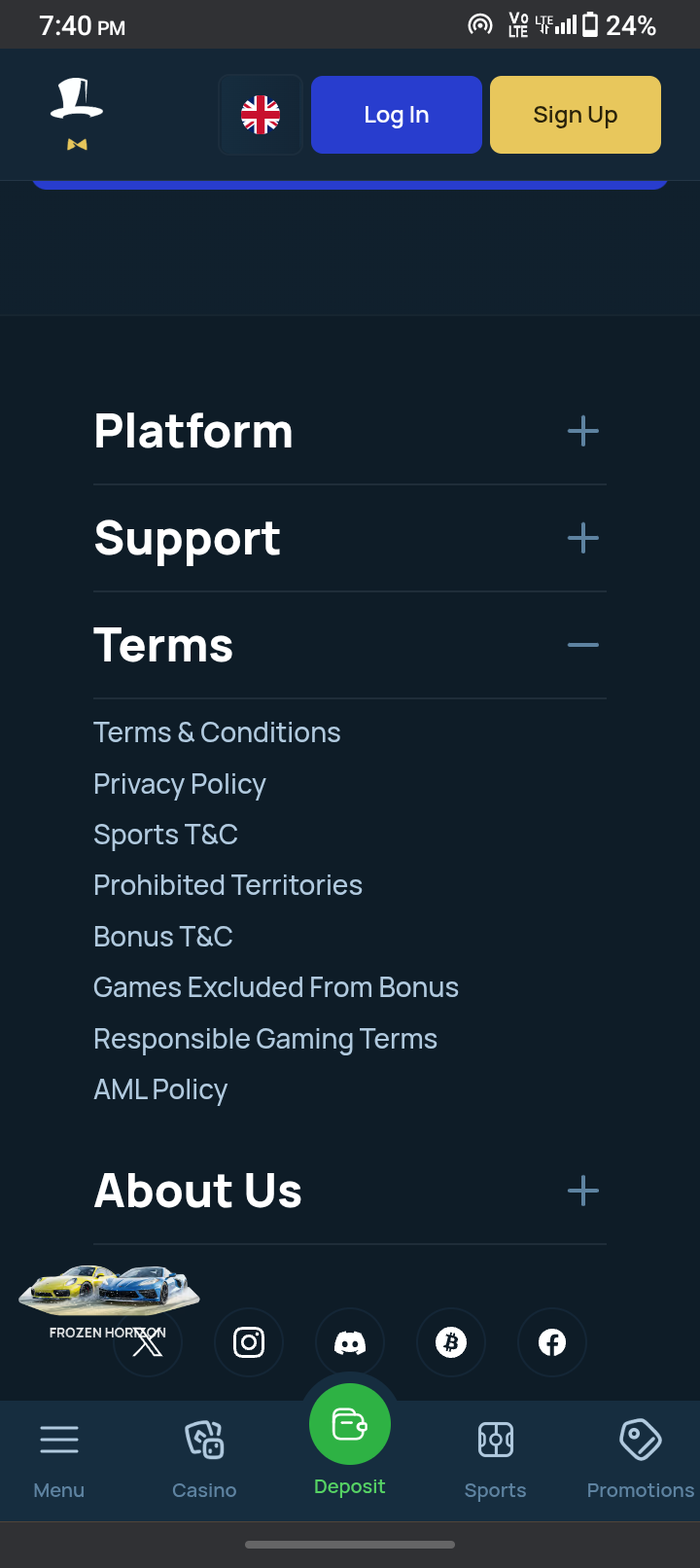
Task: Expand the About Us section
Action: click(582, 1191)
